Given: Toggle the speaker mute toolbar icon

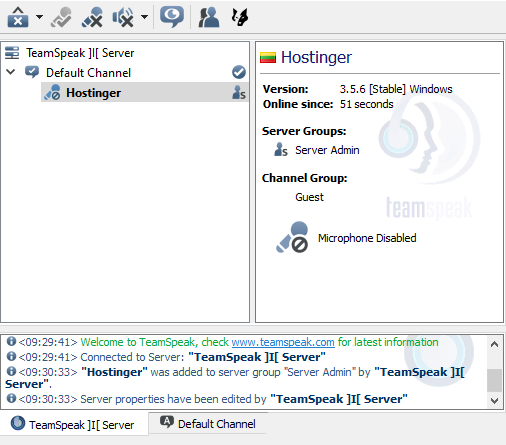Looking at the screenshot, I should pyautogui.click(x=123, y=17).
